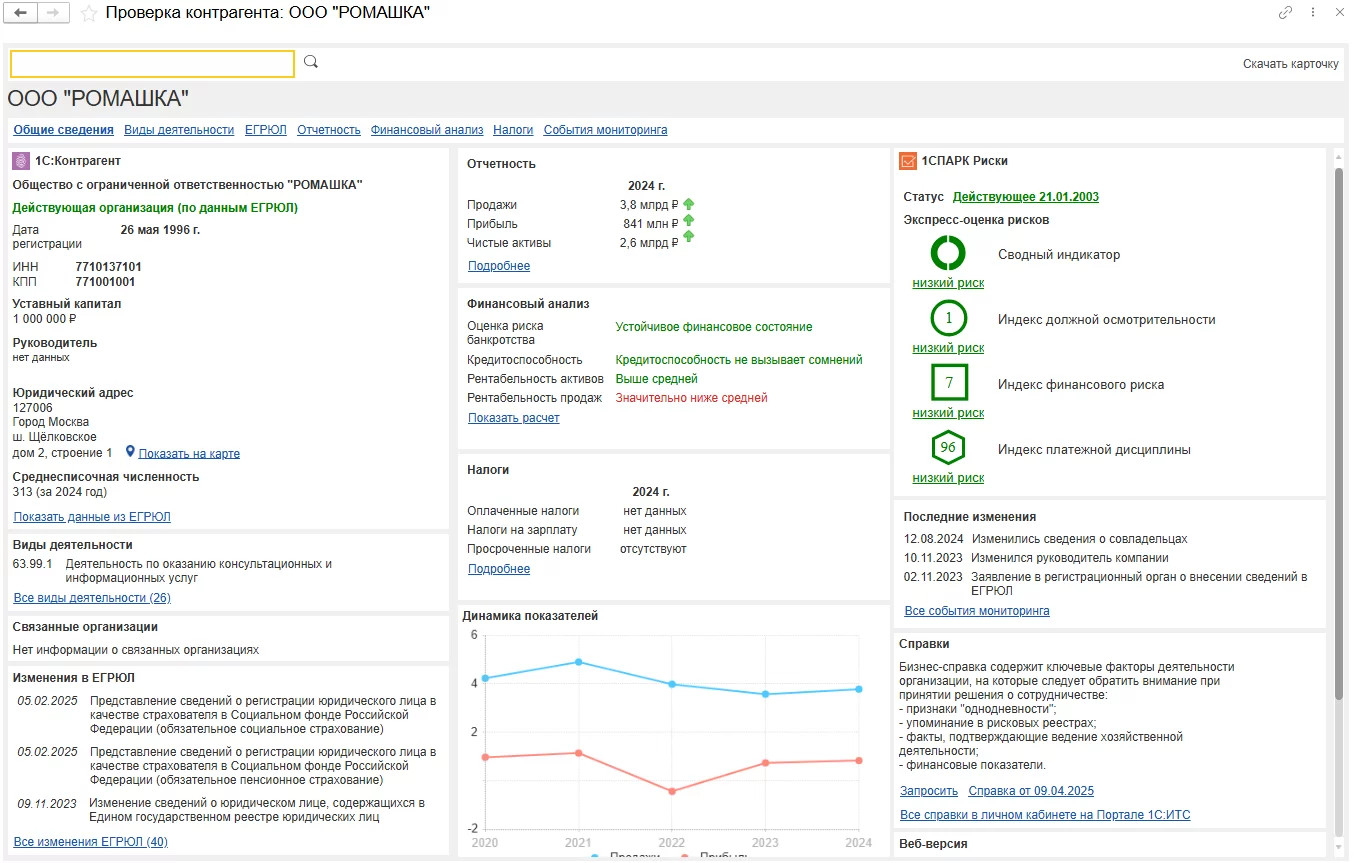Click the square financial risk index icon

tap(947, 384)
